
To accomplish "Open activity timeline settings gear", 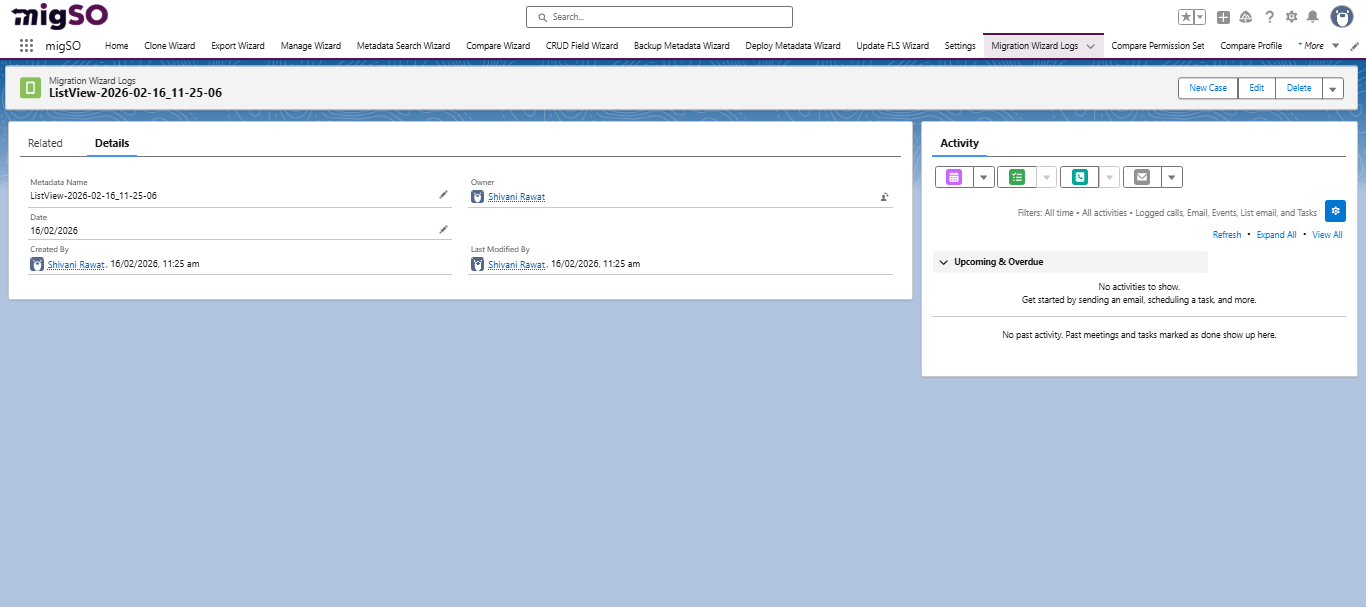I will click(1335, 211).
